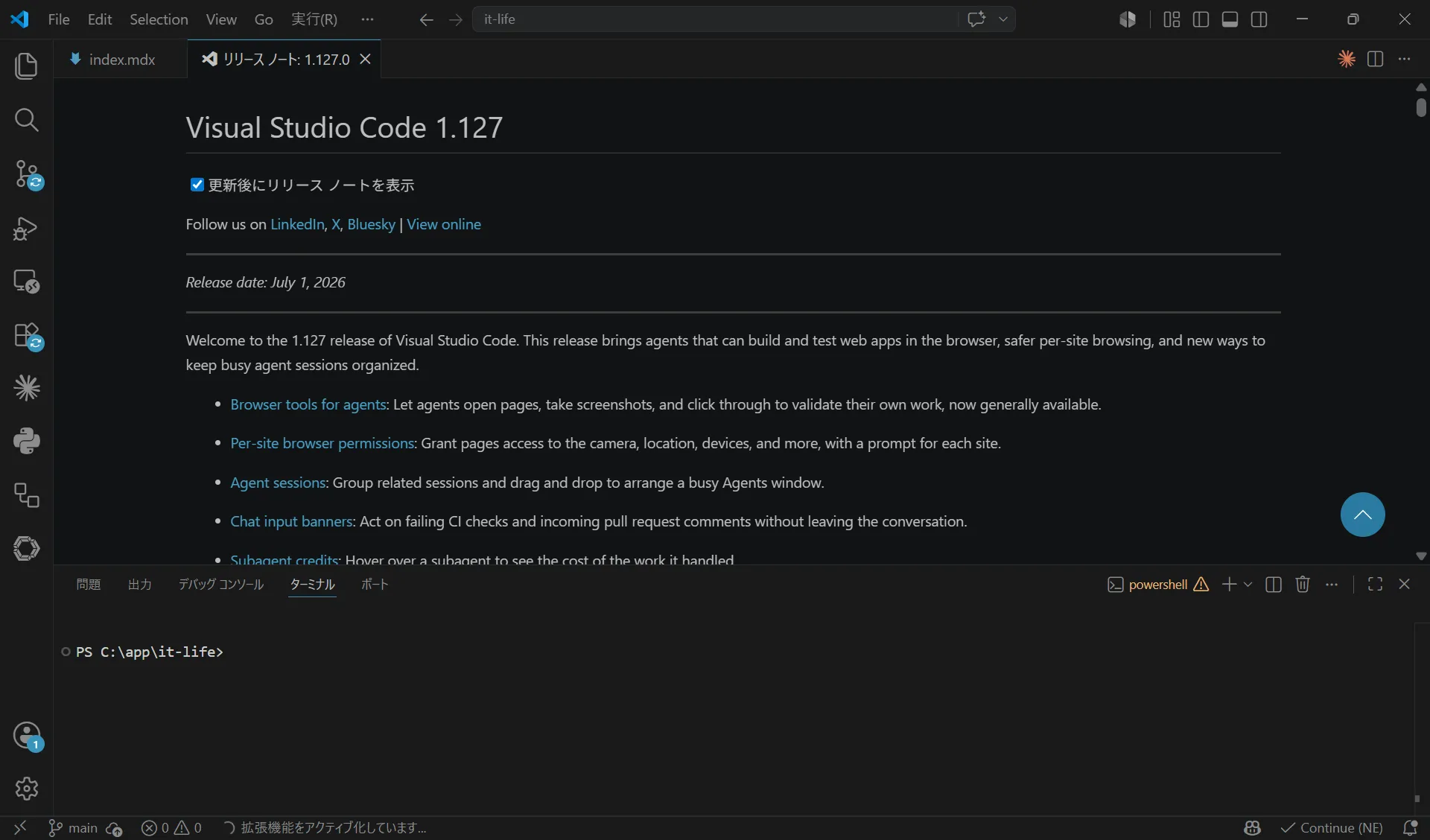The image size is (1430, 840).
Task: Open the Source Control view
Action: tap(28, 174)
